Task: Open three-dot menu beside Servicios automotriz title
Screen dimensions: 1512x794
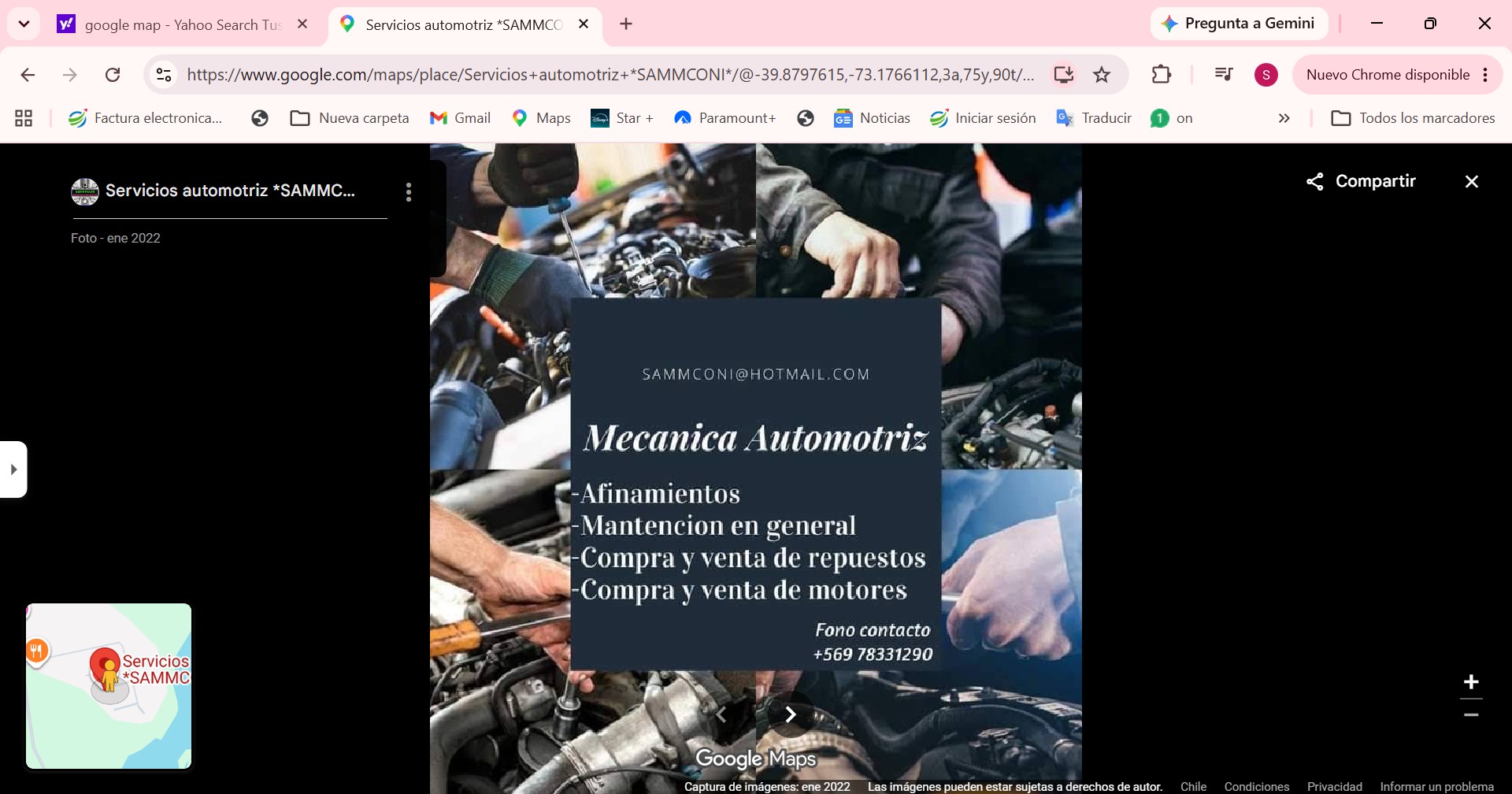Action: (x=409, y=192)
